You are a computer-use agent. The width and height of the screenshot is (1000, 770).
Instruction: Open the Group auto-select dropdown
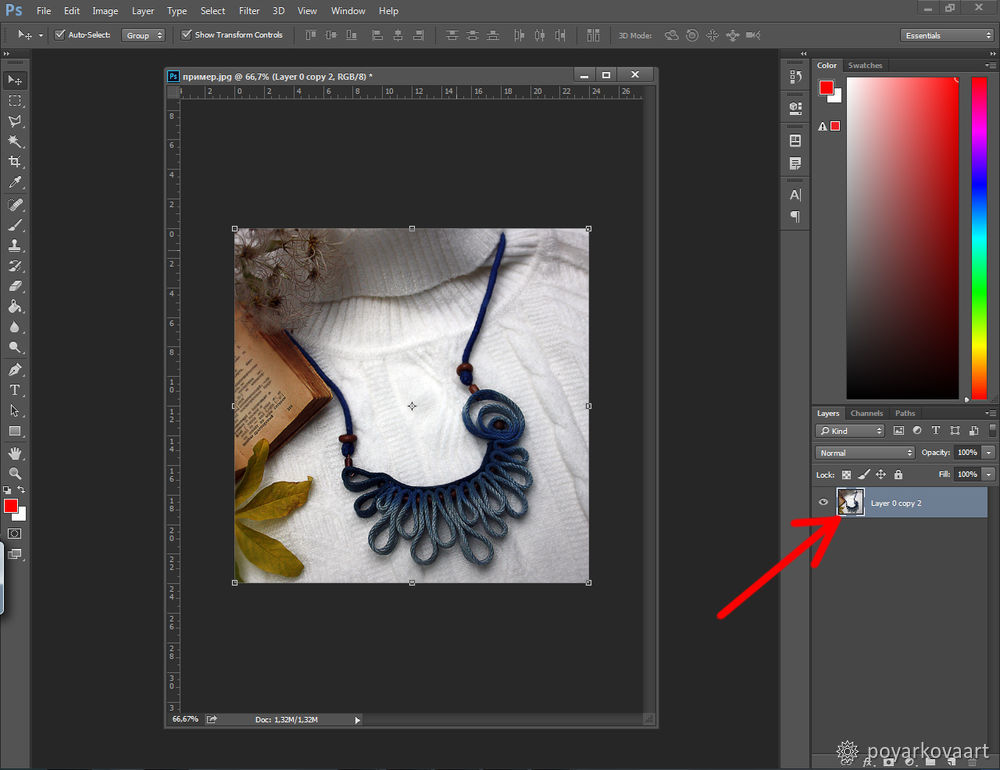pos(142,35)
